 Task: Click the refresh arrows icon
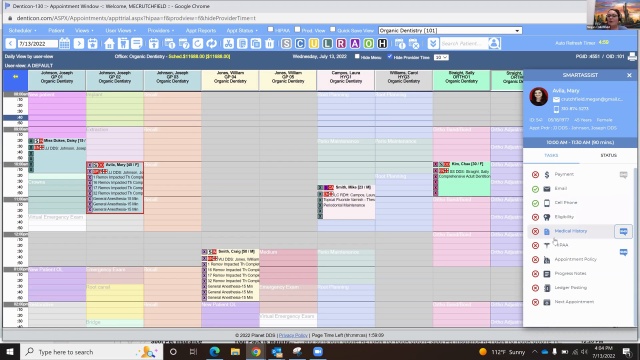(211, 43)
